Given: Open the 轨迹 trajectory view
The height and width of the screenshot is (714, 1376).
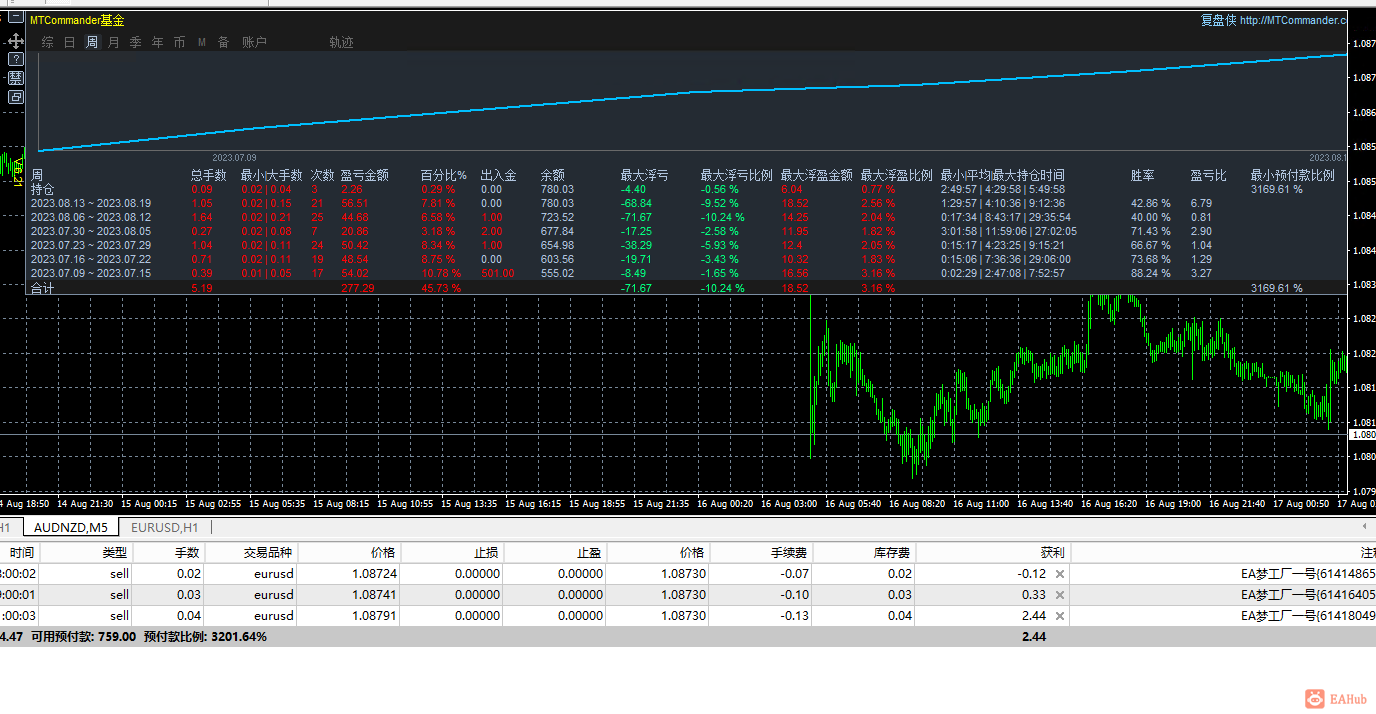Looking at the screenshot, I should pyautogui.click(x=341, y=42).
